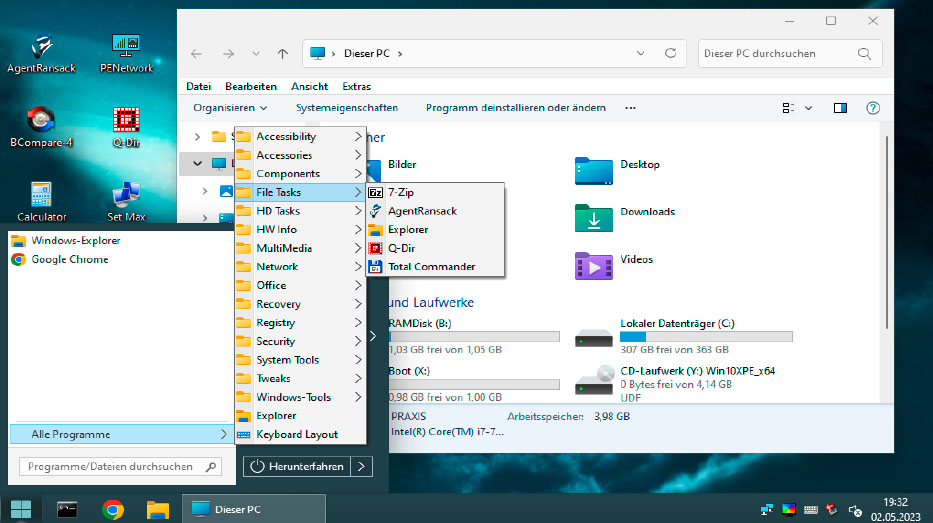Expand the Accessories programs folder
The image size is (933, 523).
300,155
